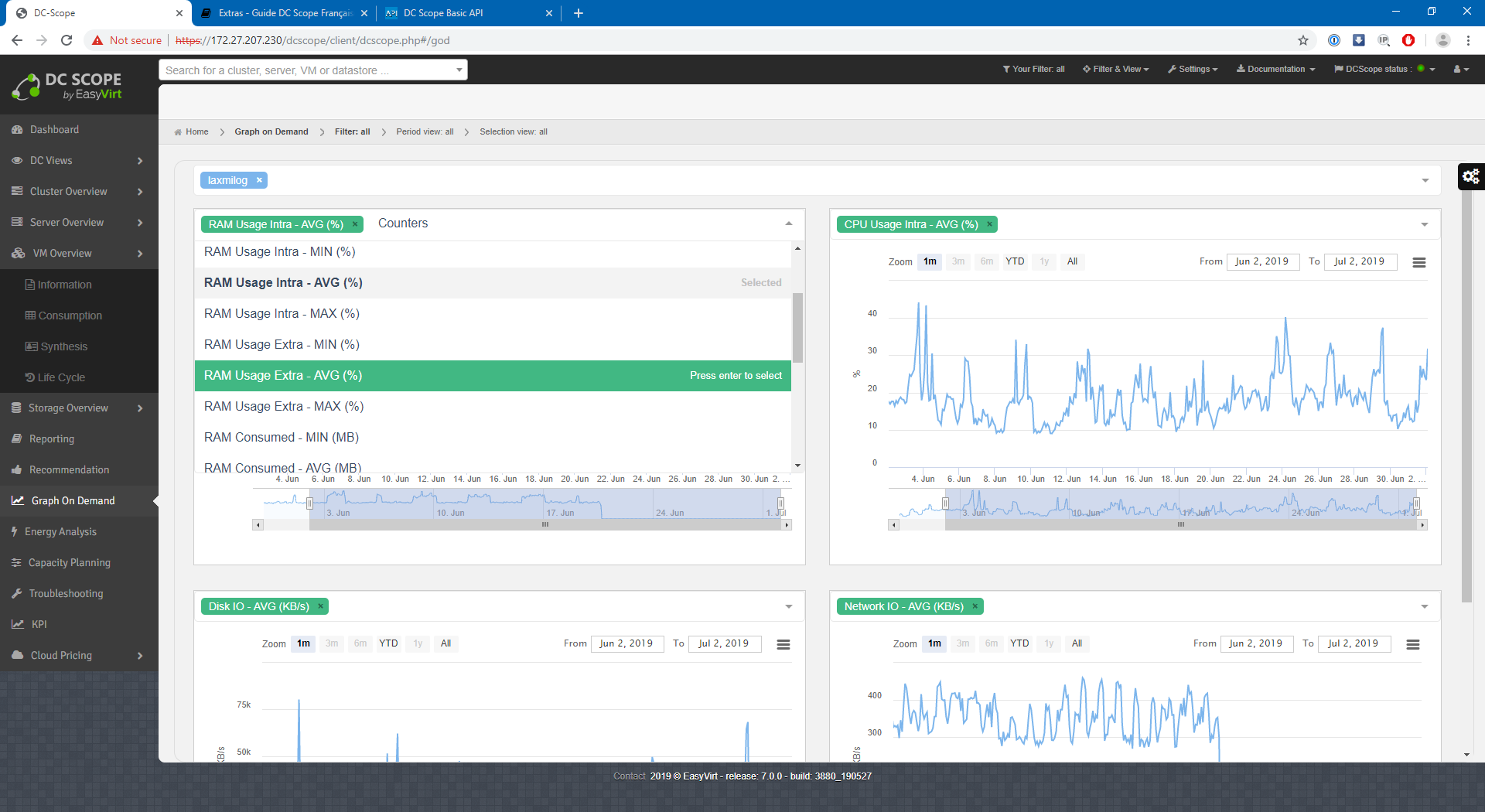Open the Disk IO chart export menu icon

coord(783,645)
